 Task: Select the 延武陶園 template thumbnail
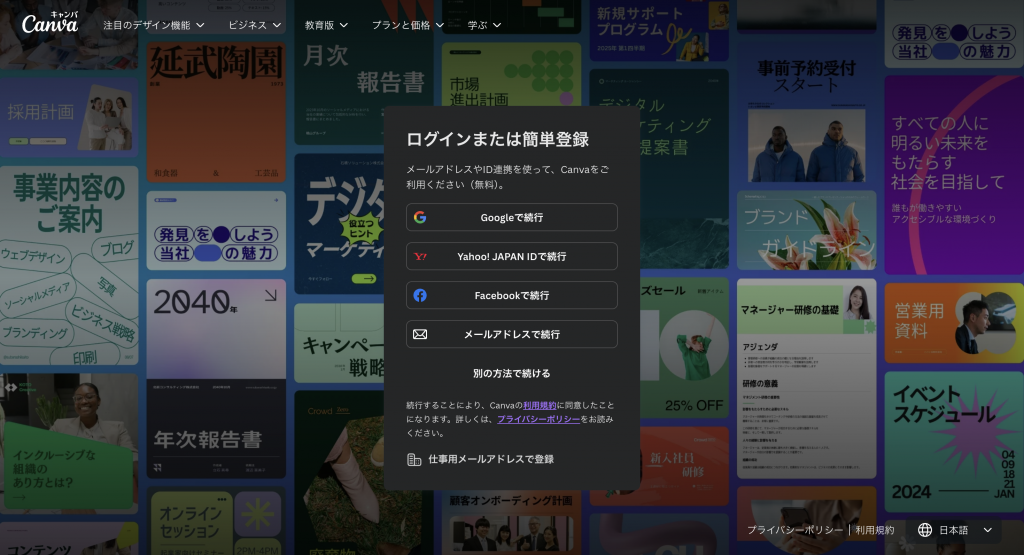tap(216, 112)
